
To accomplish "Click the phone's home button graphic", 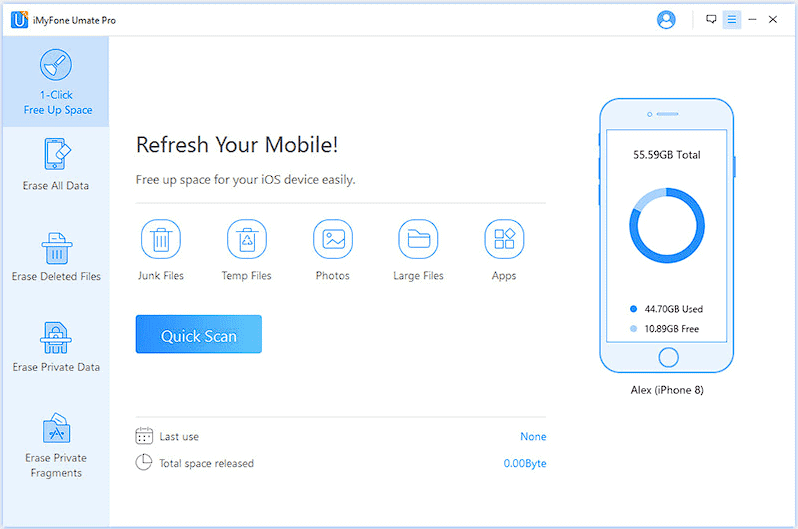I will pyautogui.click(x=668, y=357).
